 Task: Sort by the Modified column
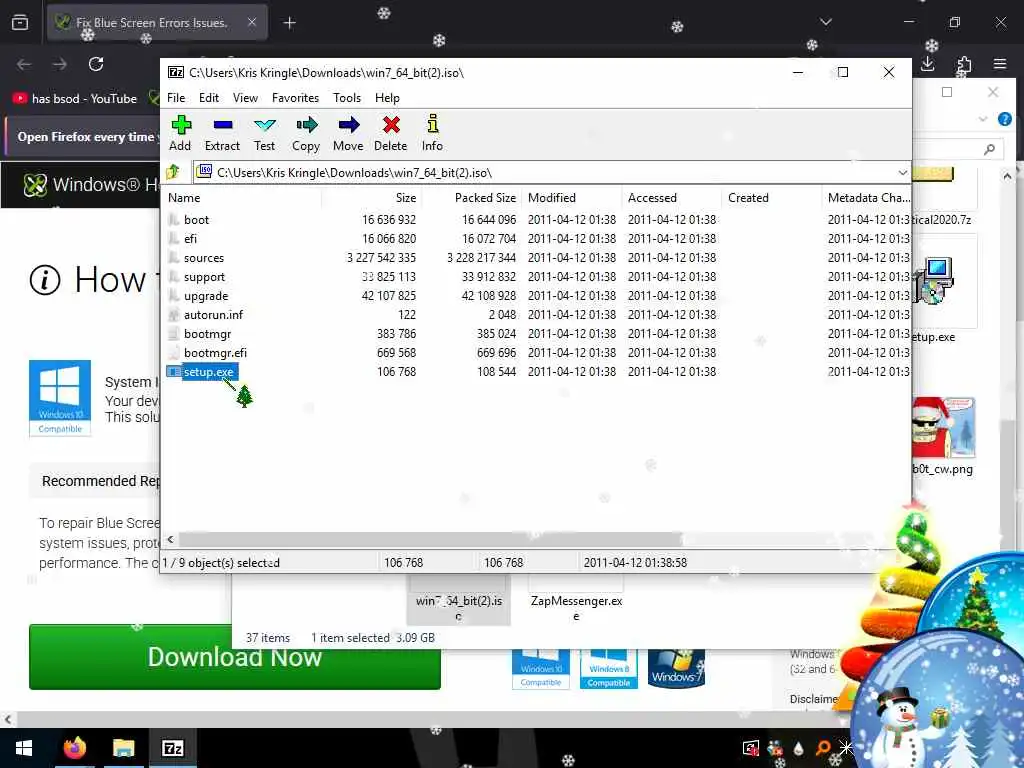click(x=571, y=198)
